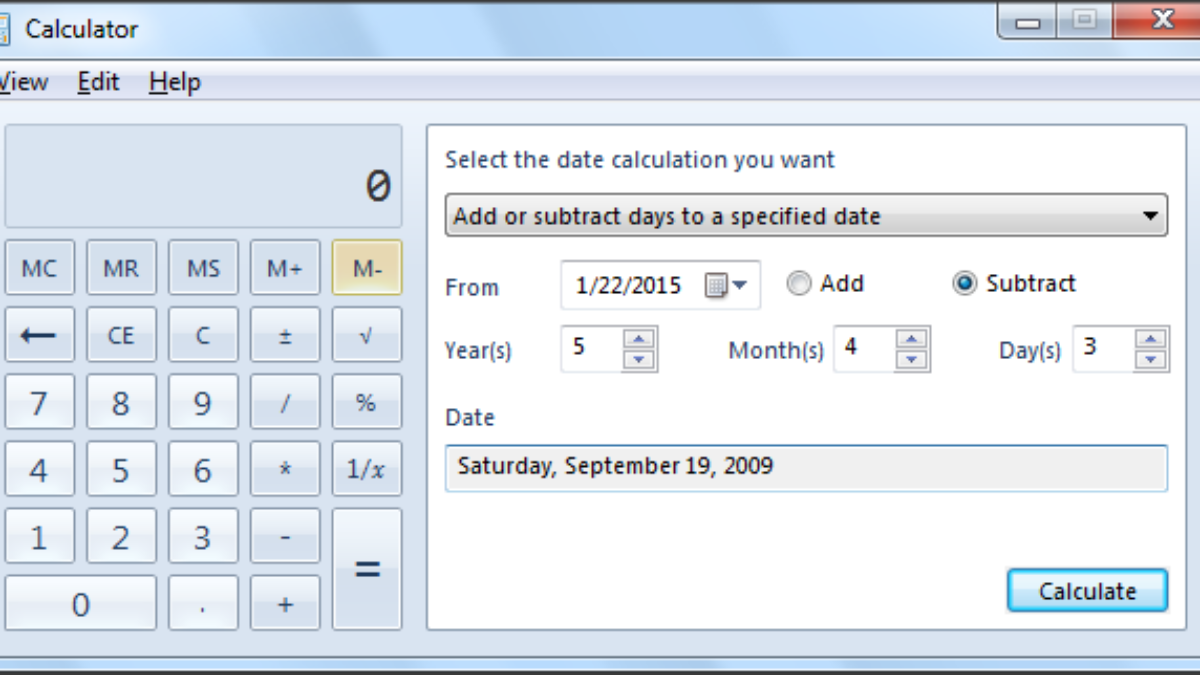This screenshot has height=675, width=1200.
Task: Click inside the Date result field
Action: pyautogui.click(x=805, y=467)
